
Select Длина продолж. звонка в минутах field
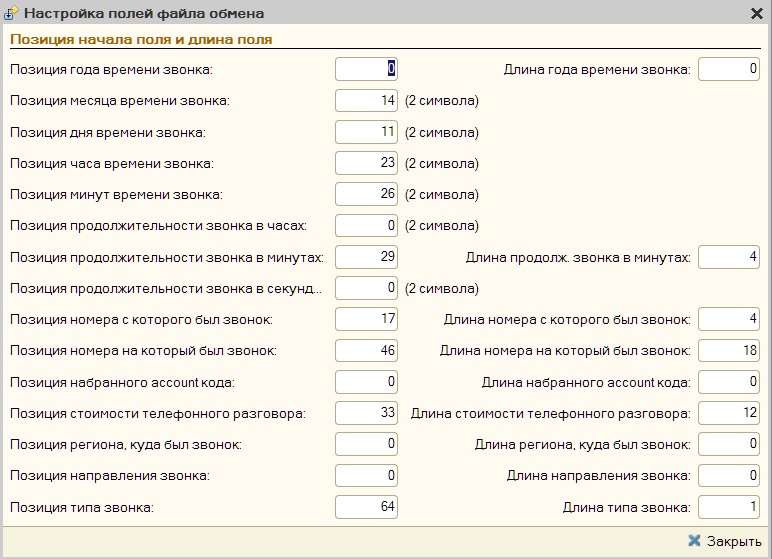[729, 257]
